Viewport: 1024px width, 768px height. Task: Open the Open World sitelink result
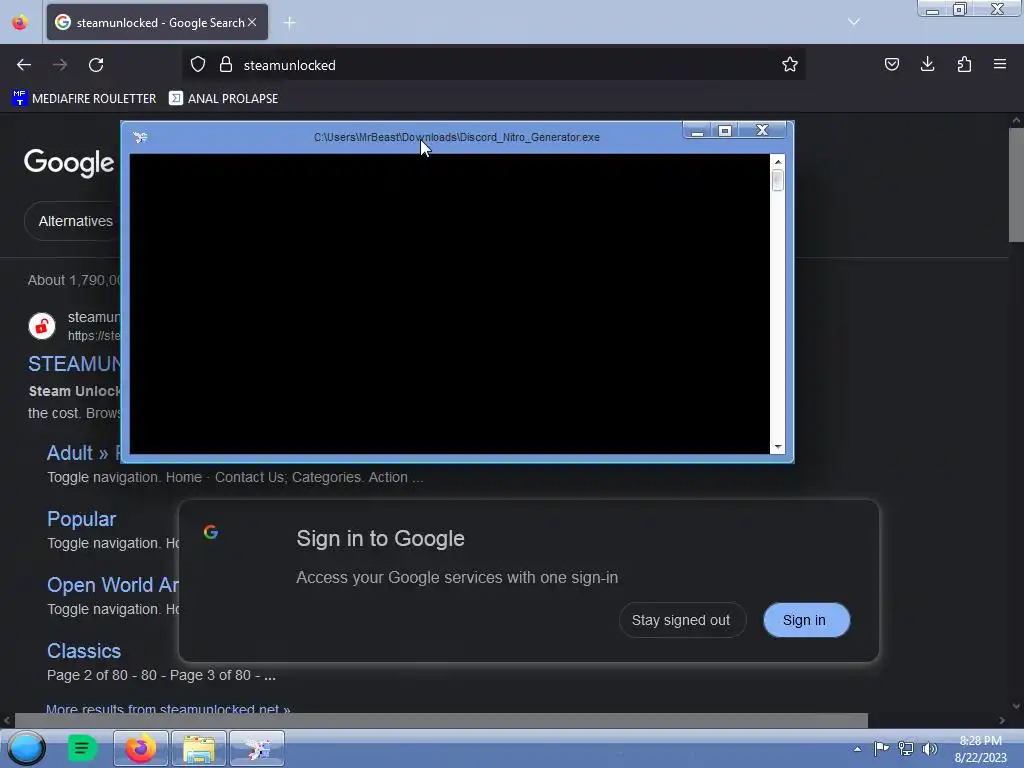click(112, 584)
